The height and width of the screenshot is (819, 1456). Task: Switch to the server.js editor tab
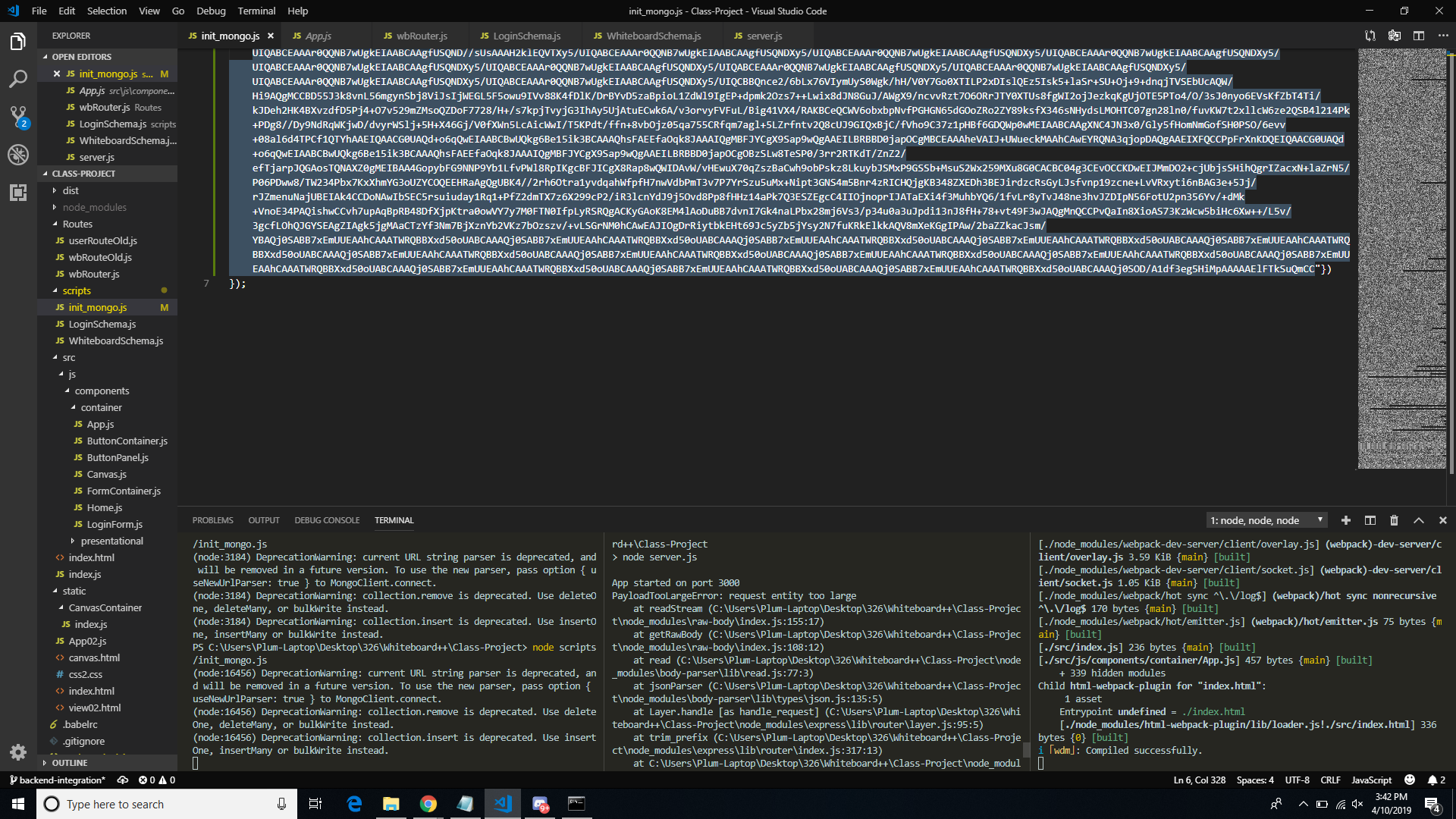[x=764, y=36]
